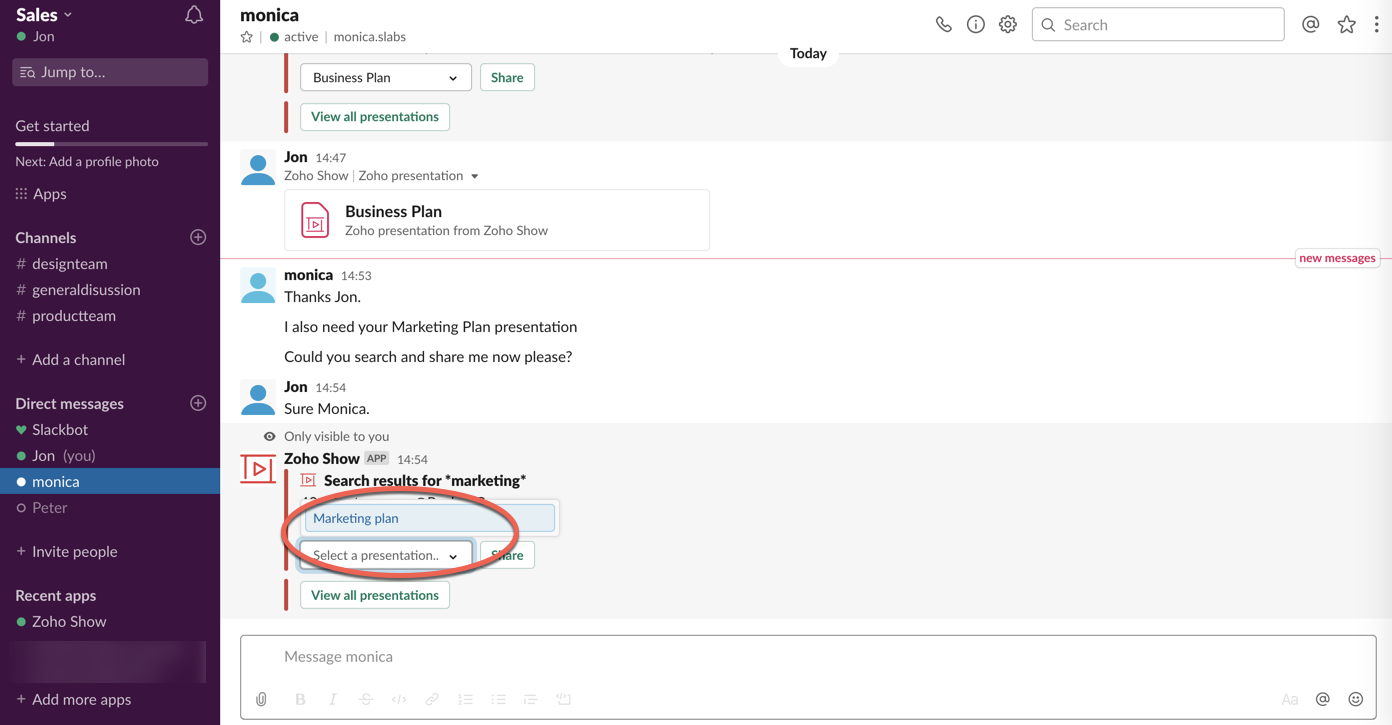1392x725 pixels.
Task: Click monica.slabs in header
Action: (369, 37)
